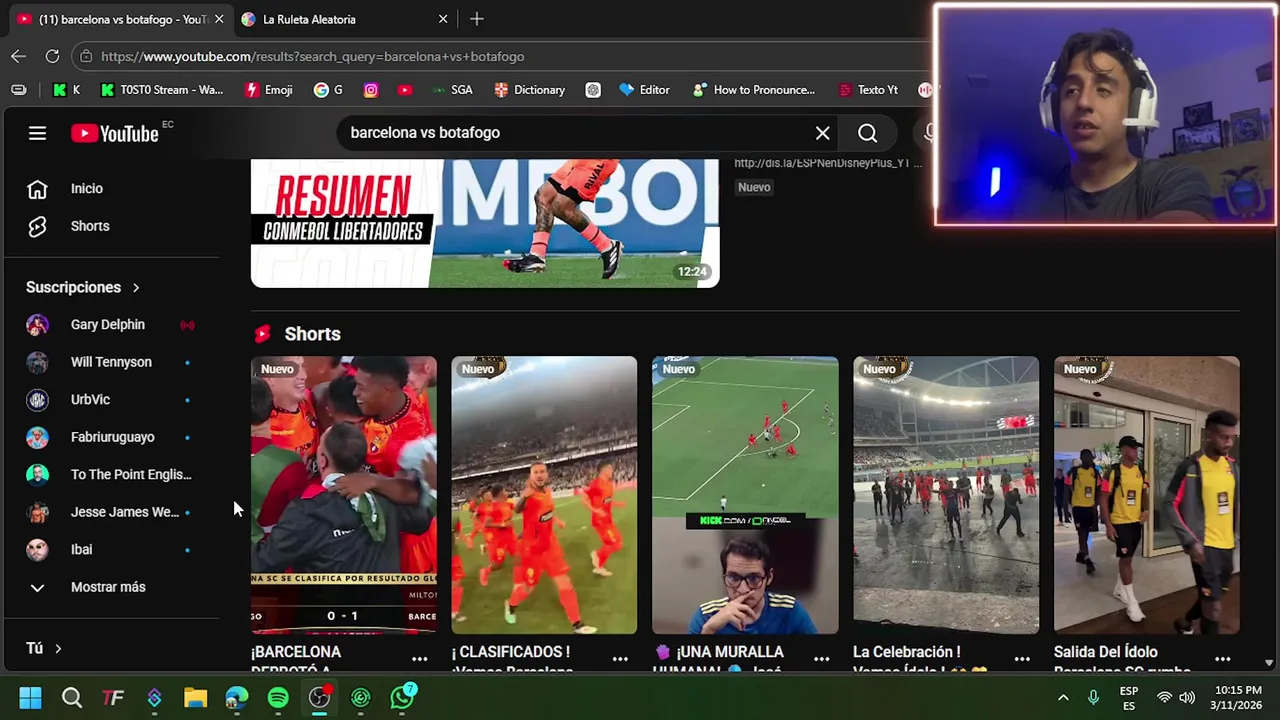This screenshot has width=1280, height=720.
Task: Expand Suscripciones section arrow
Action: tap(135, 288)
